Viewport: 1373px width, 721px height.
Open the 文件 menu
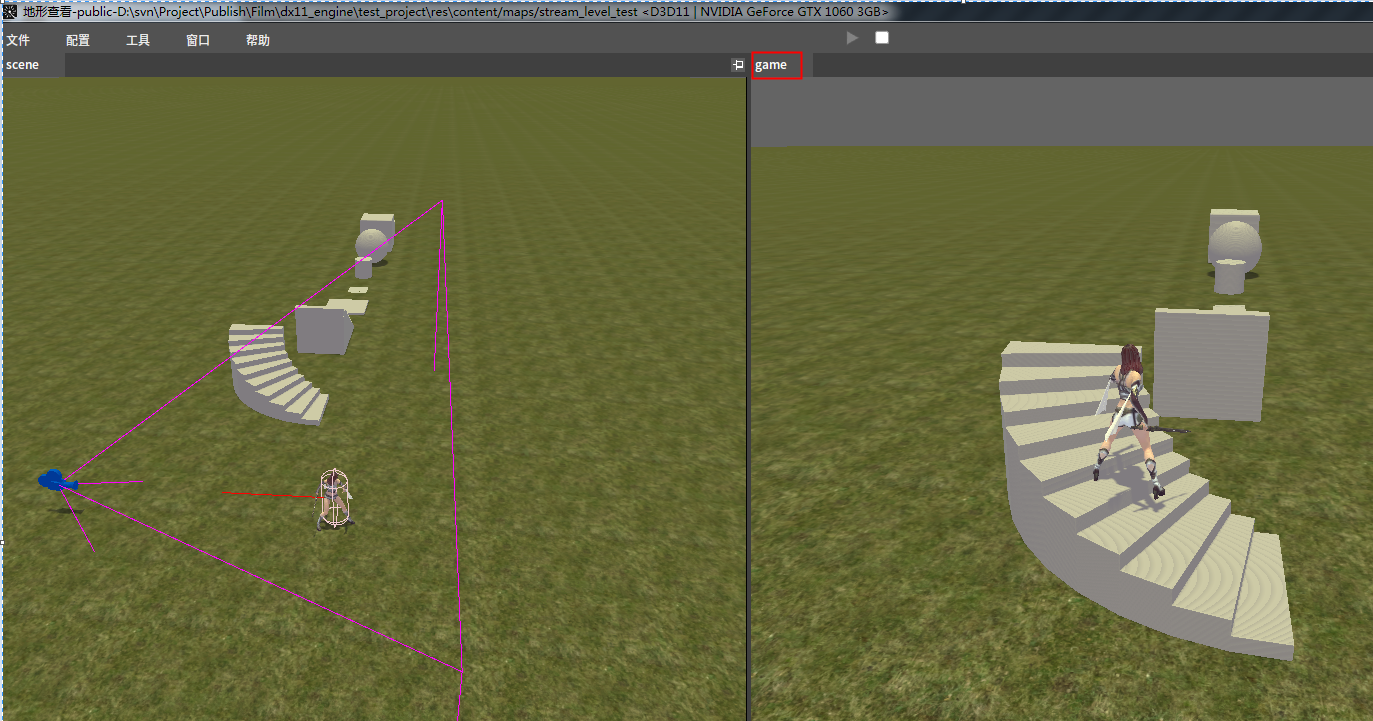(x=18, y=41)
